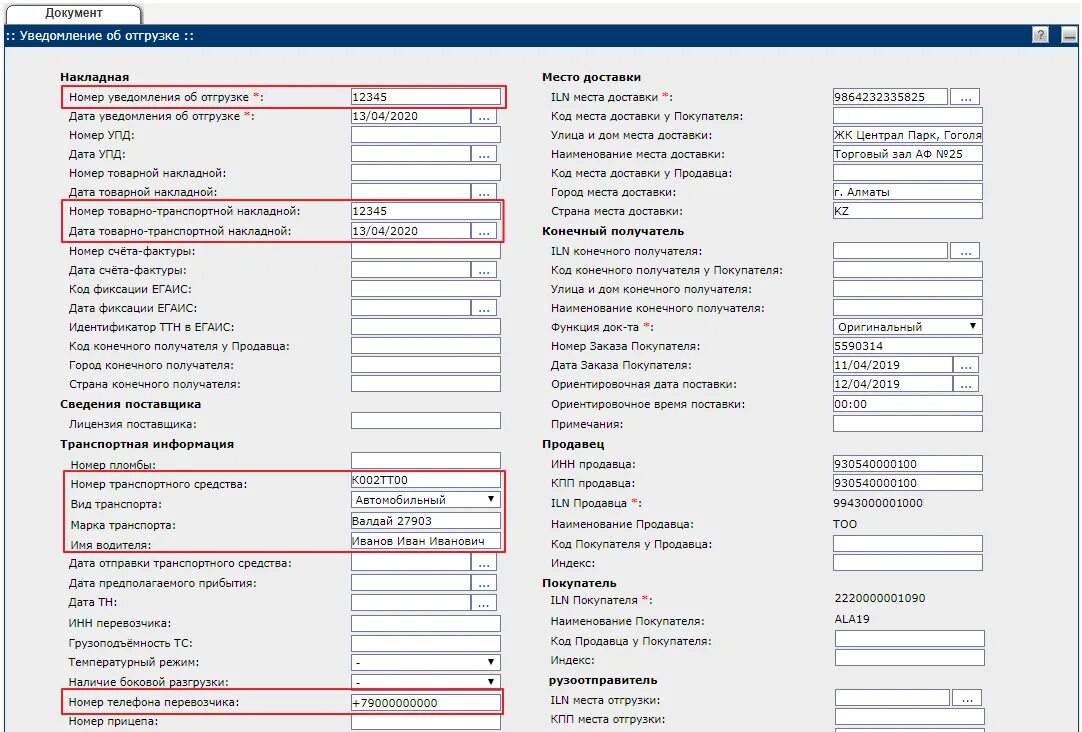This screenshot has height=732, width=1082.
Task: Click the Номер счёта-фактуры input field
Action: point(425,251)
